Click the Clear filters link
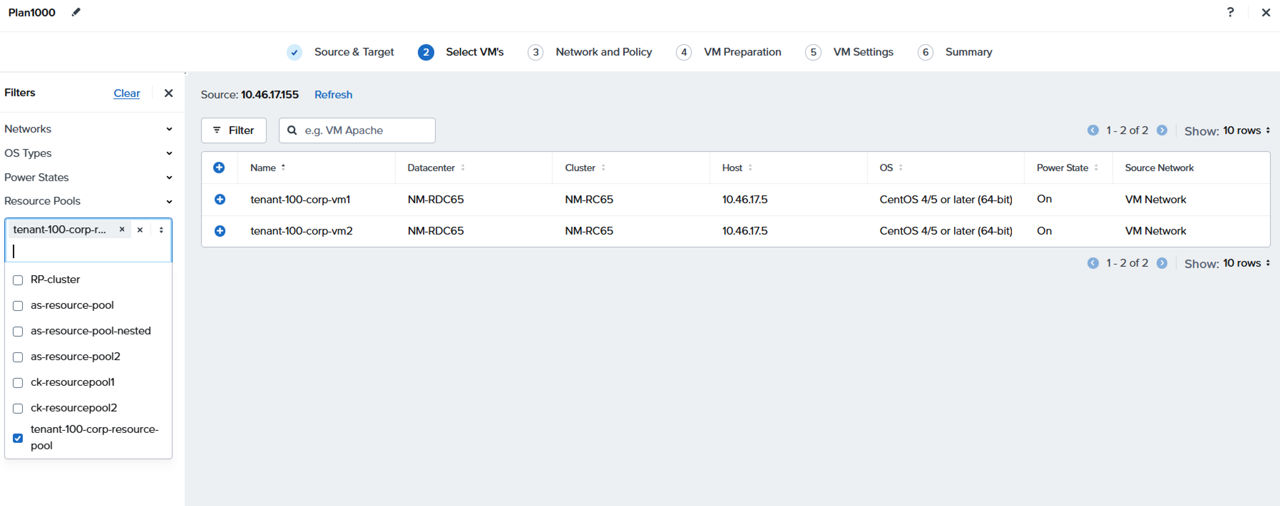The height and width of the screenshot is (506, 1280). [x=127, y=93]
